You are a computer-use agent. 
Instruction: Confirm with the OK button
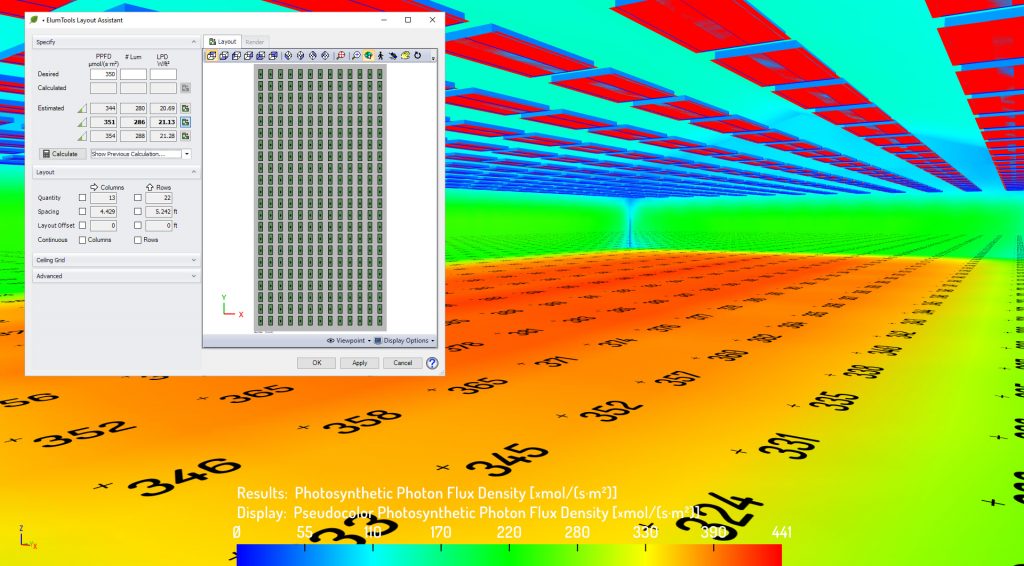[316, 363]
